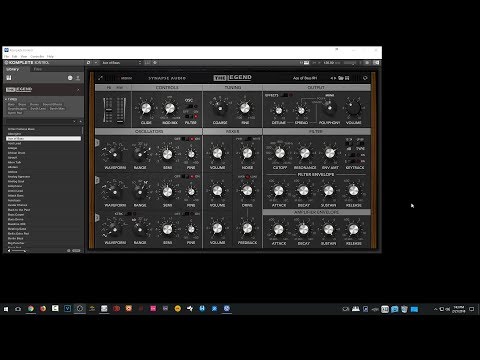Select the factory content circle icon
This screenshot has height=360, width=480.
[70, 78]
